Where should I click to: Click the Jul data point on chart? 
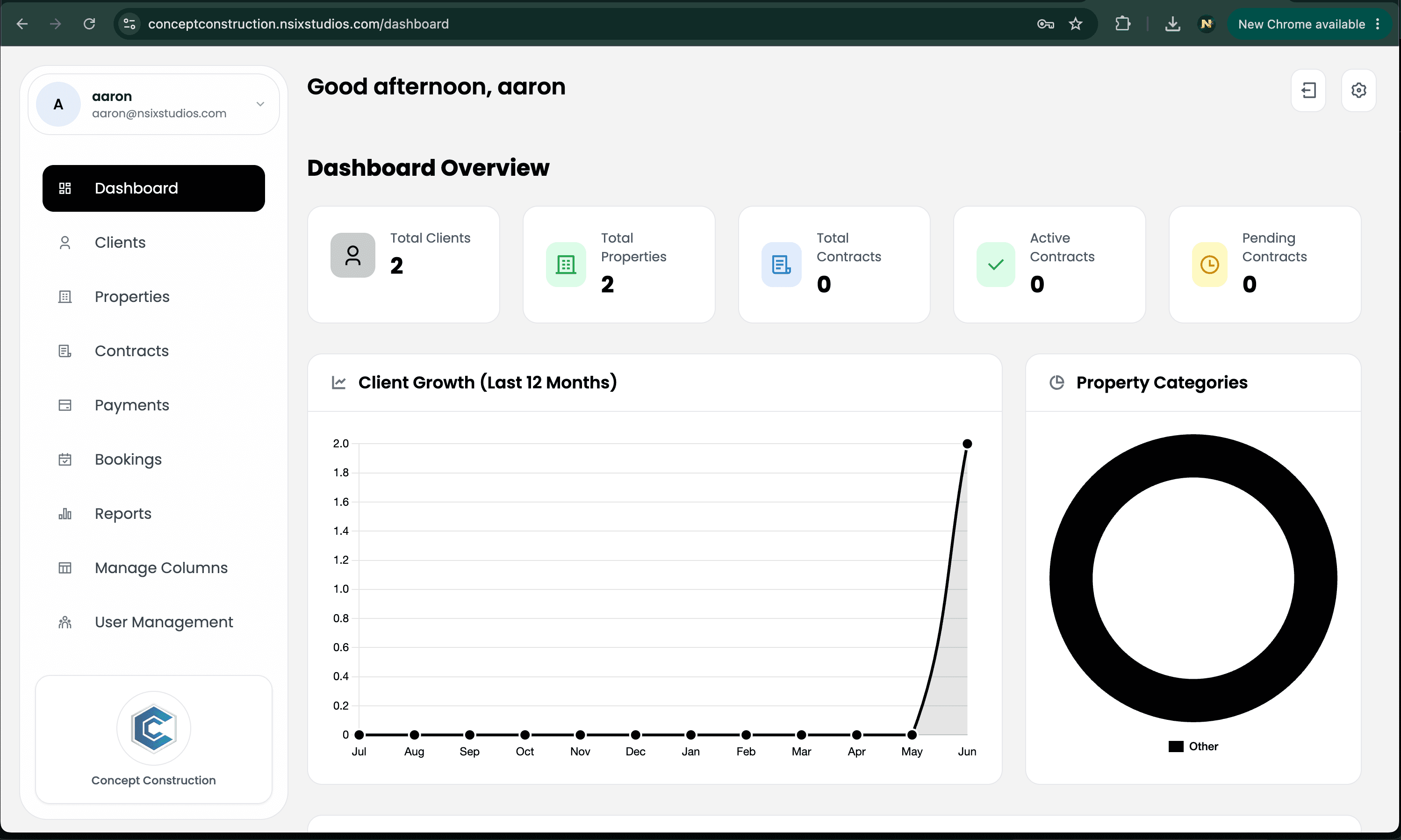359,735
